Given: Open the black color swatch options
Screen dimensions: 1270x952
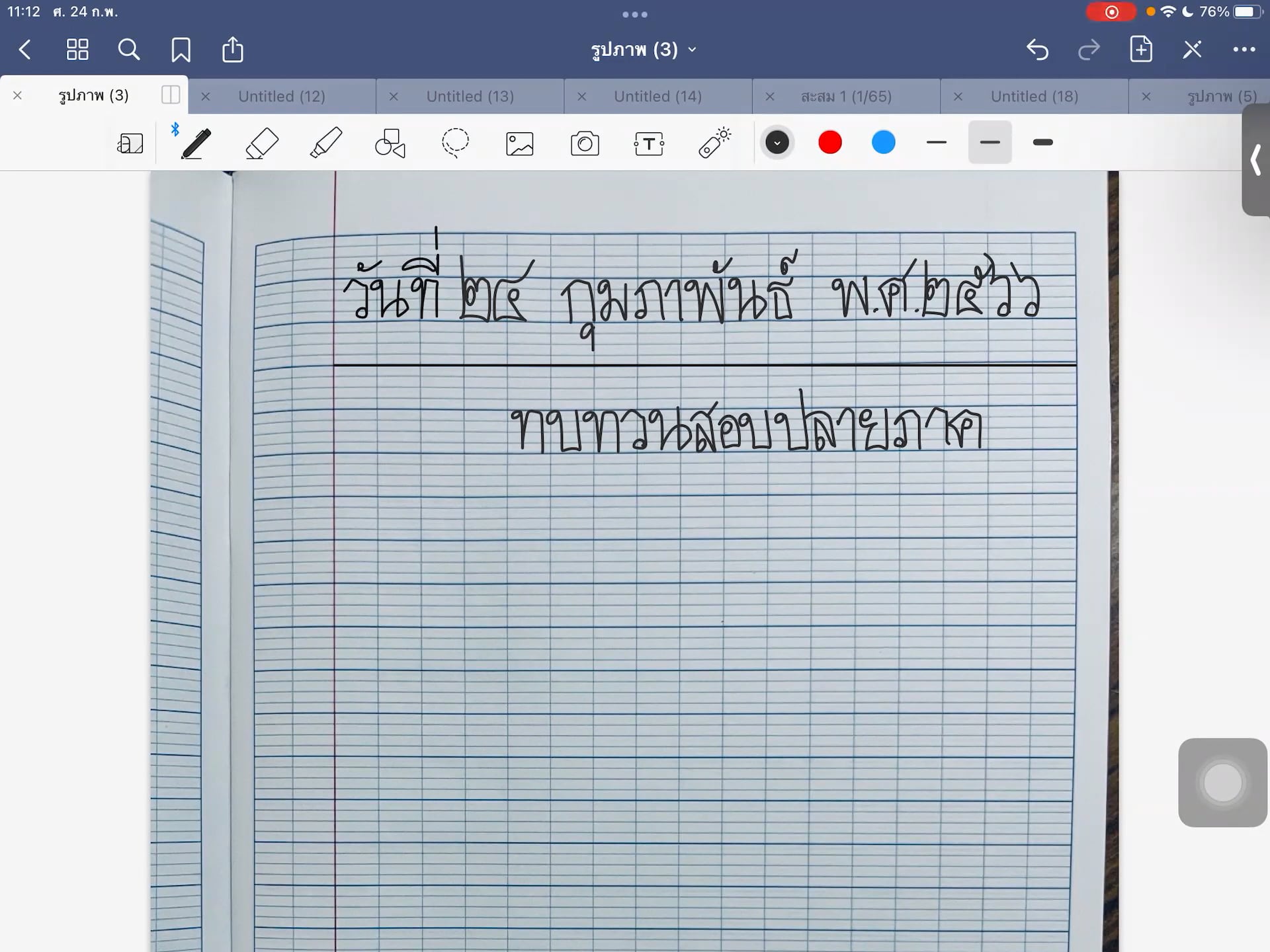Looking at the screenshot, I should point(777,143).
